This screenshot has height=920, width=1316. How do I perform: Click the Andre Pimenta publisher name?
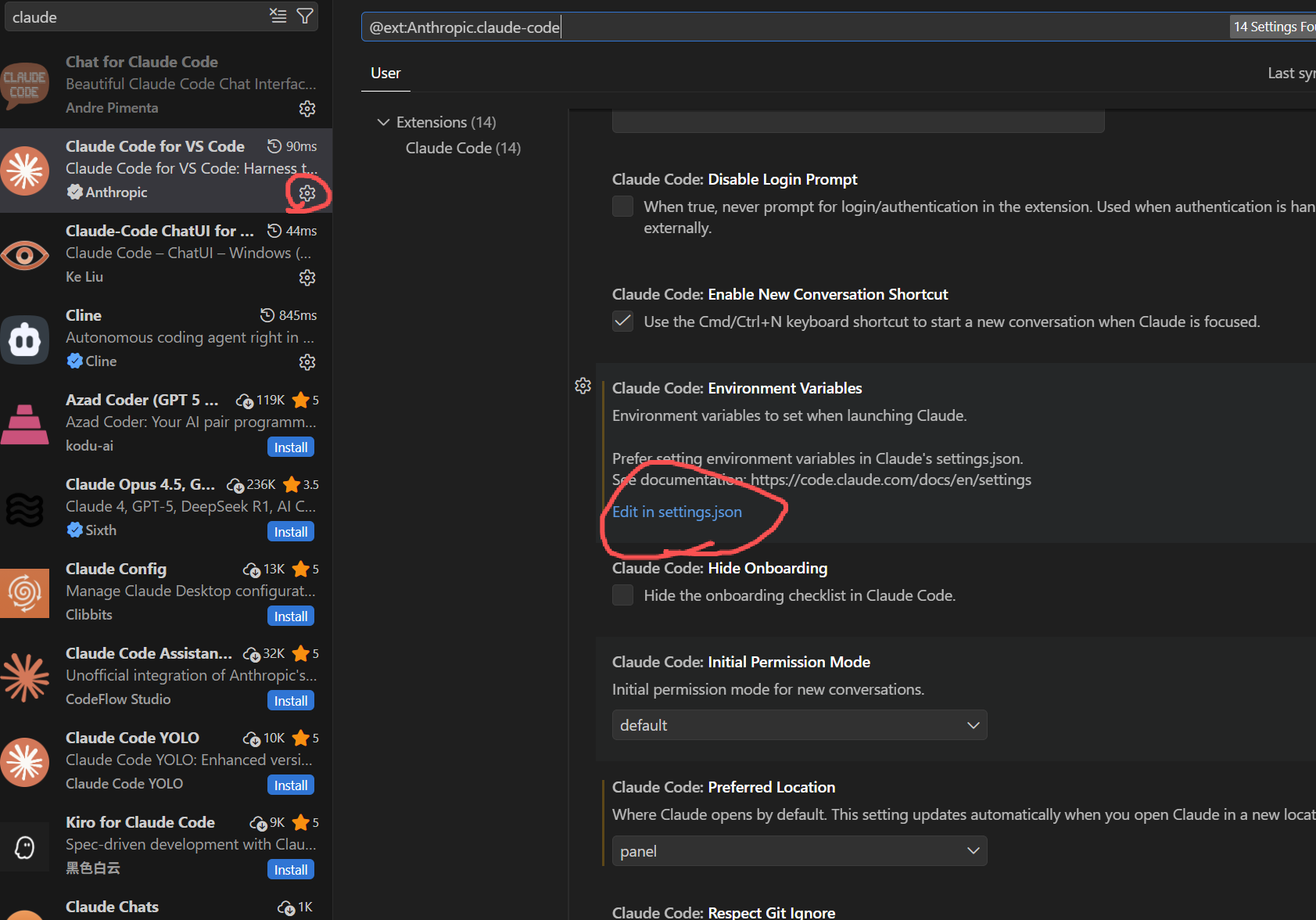click(x=112, y=107)
